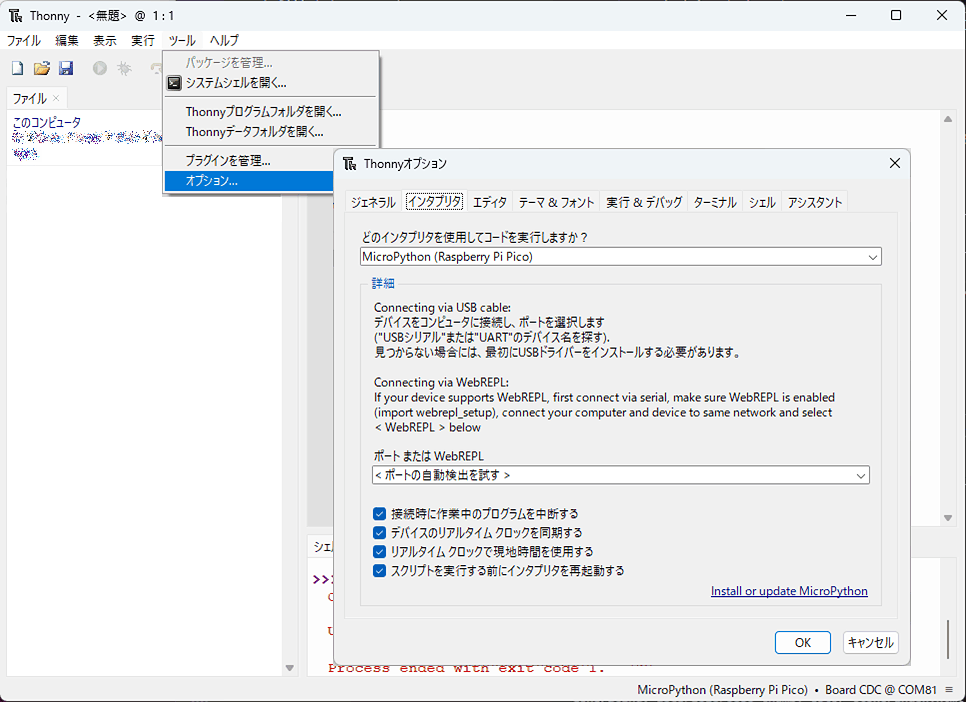Open the ファイル menu
The image size is (966, 702).
(23, 41)
